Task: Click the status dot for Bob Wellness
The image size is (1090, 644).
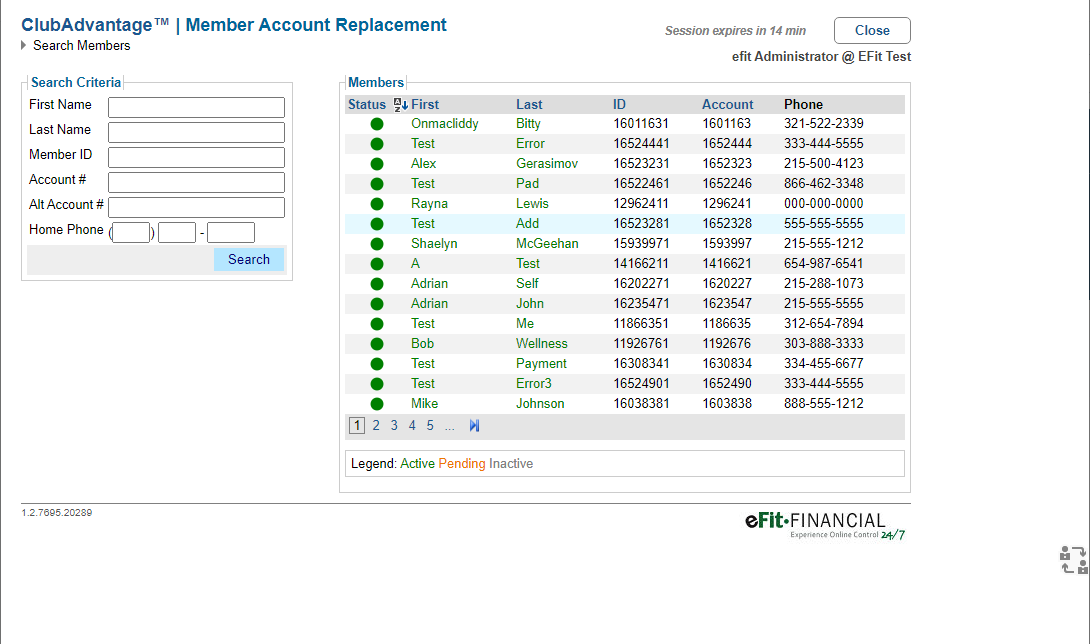Action: point(377,344)
